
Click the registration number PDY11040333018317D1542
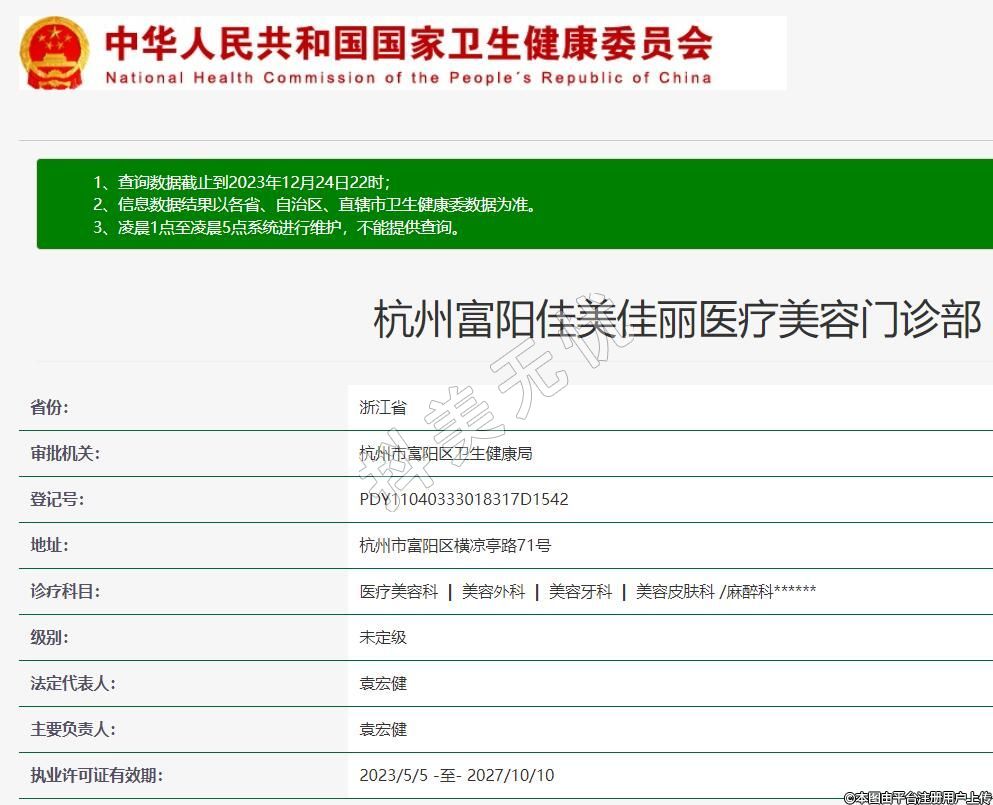pyautogui.click(x=463, y=499)
